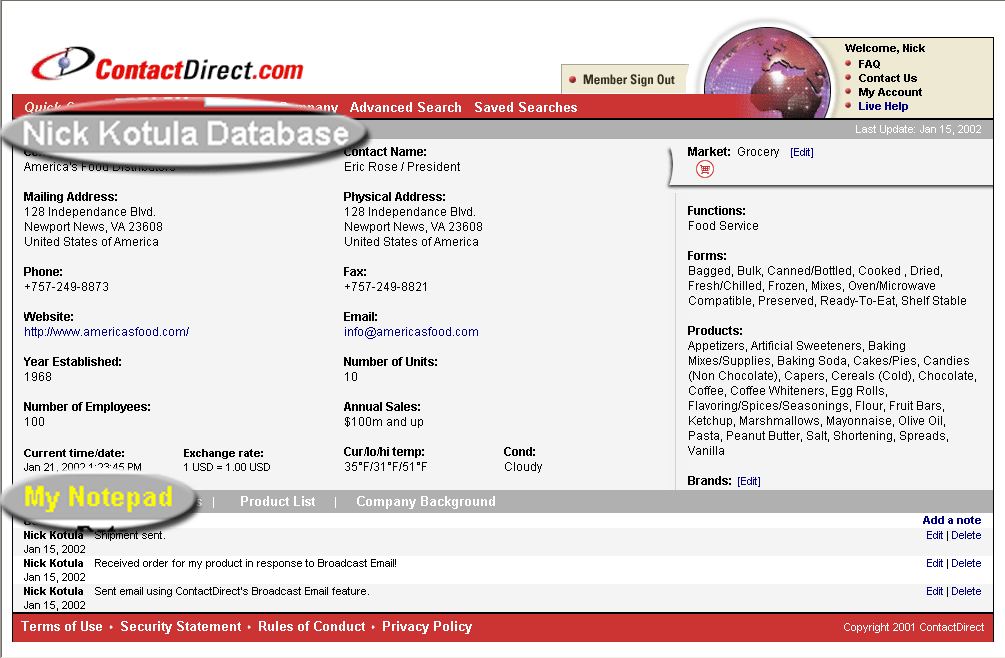Viewport: 1005px width, 658px height.
Task: Click the 'Copyright 2001 ContactDirect' text
Action: coord(913,627)
